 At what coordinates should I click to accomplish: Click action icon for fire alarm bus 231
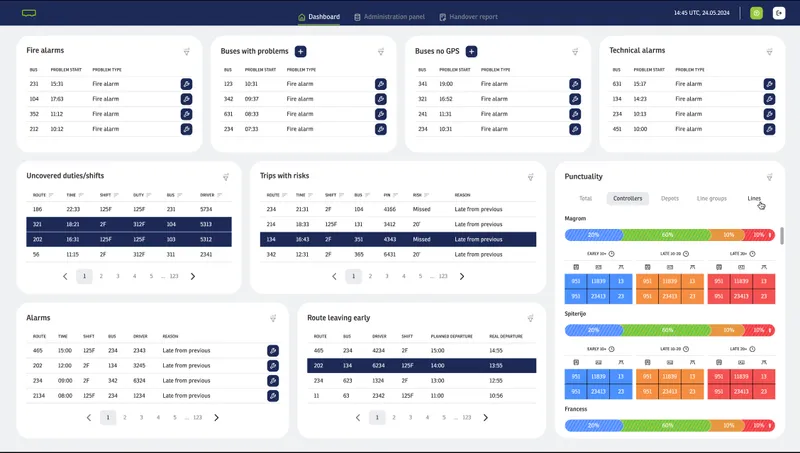point(186,84)
